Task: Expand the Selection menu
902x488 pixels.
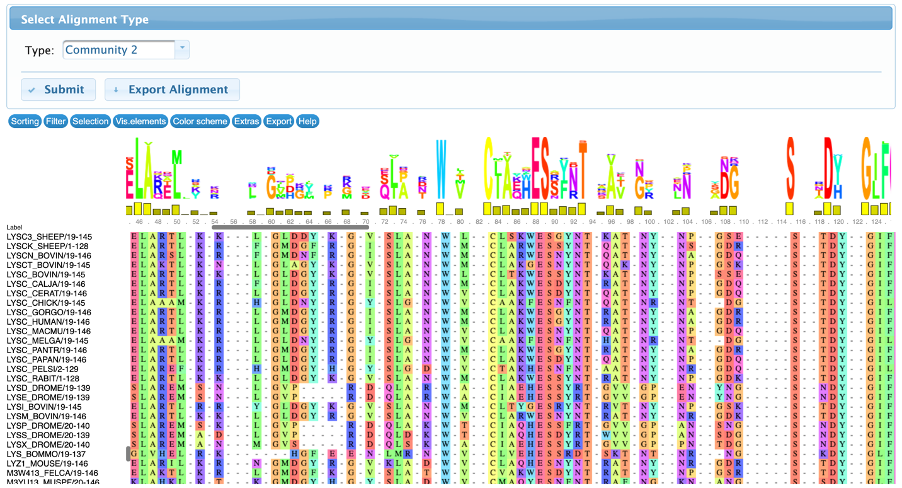Action: coord(90,121)
